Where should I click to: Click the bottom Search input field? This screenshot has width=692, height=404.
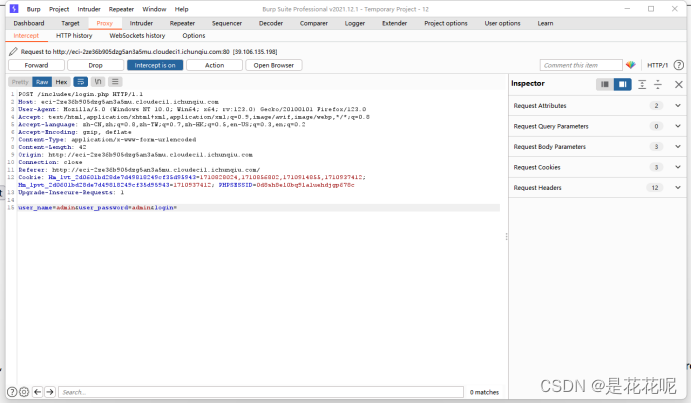pos(261,392)
